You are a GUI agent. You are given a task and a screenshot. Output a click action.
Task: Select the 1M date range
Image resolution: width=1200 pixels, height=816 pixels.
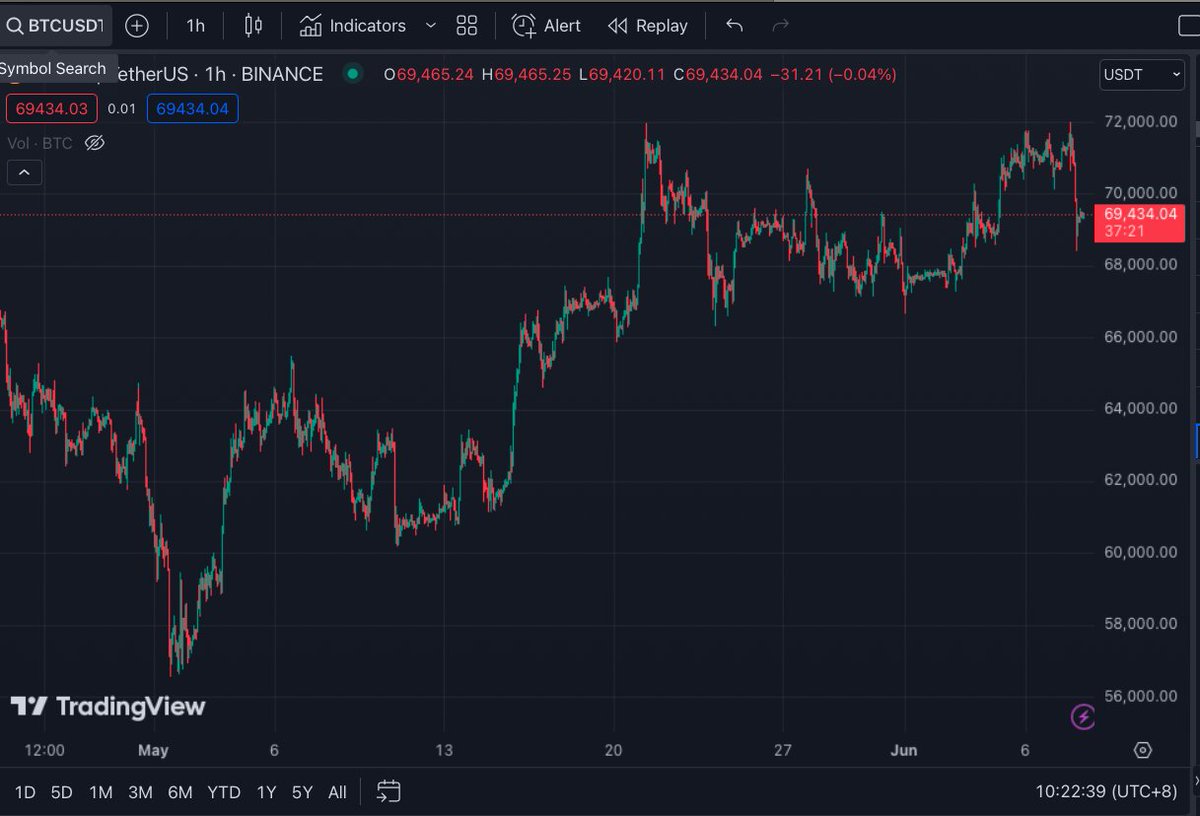[101, 792]
